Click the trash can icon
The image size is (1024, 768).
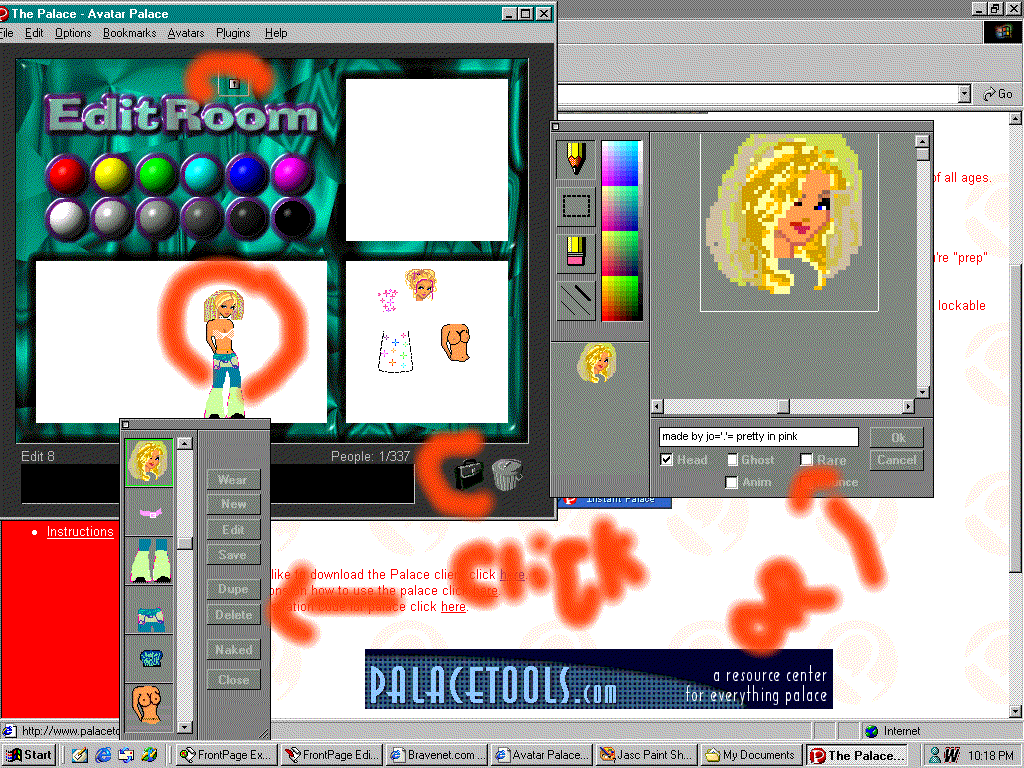pyautogui.click(x=507, y=473)
